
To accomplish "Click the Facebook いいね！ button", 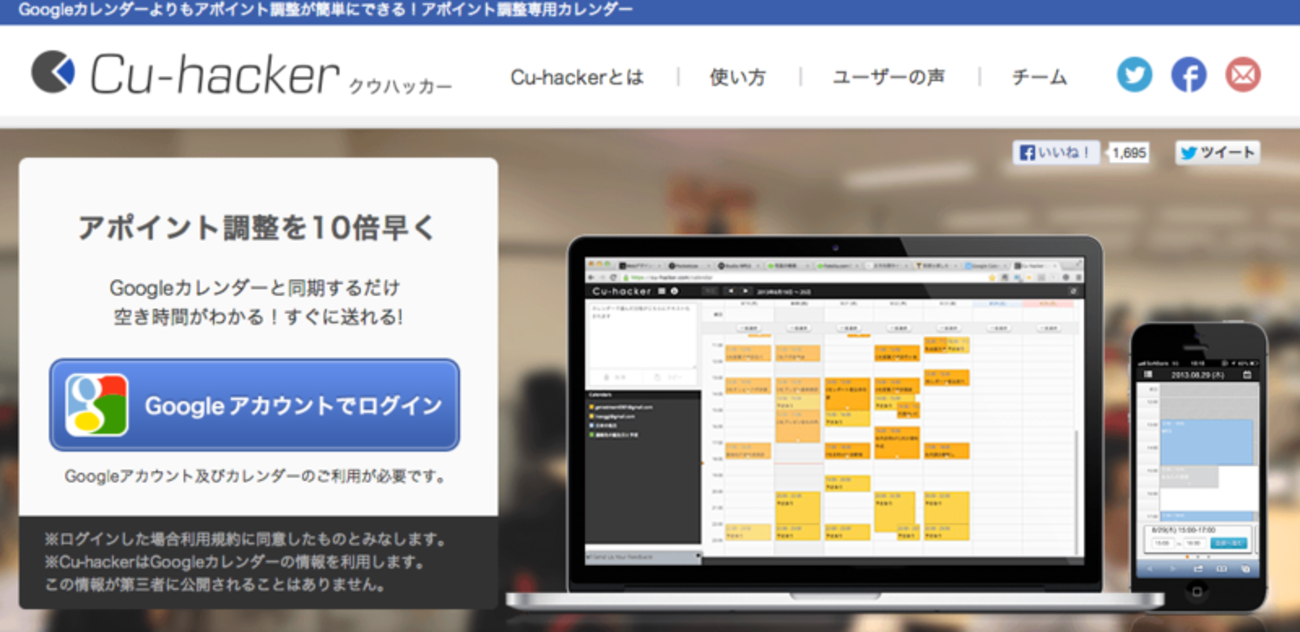I will tap(1056, 153).
